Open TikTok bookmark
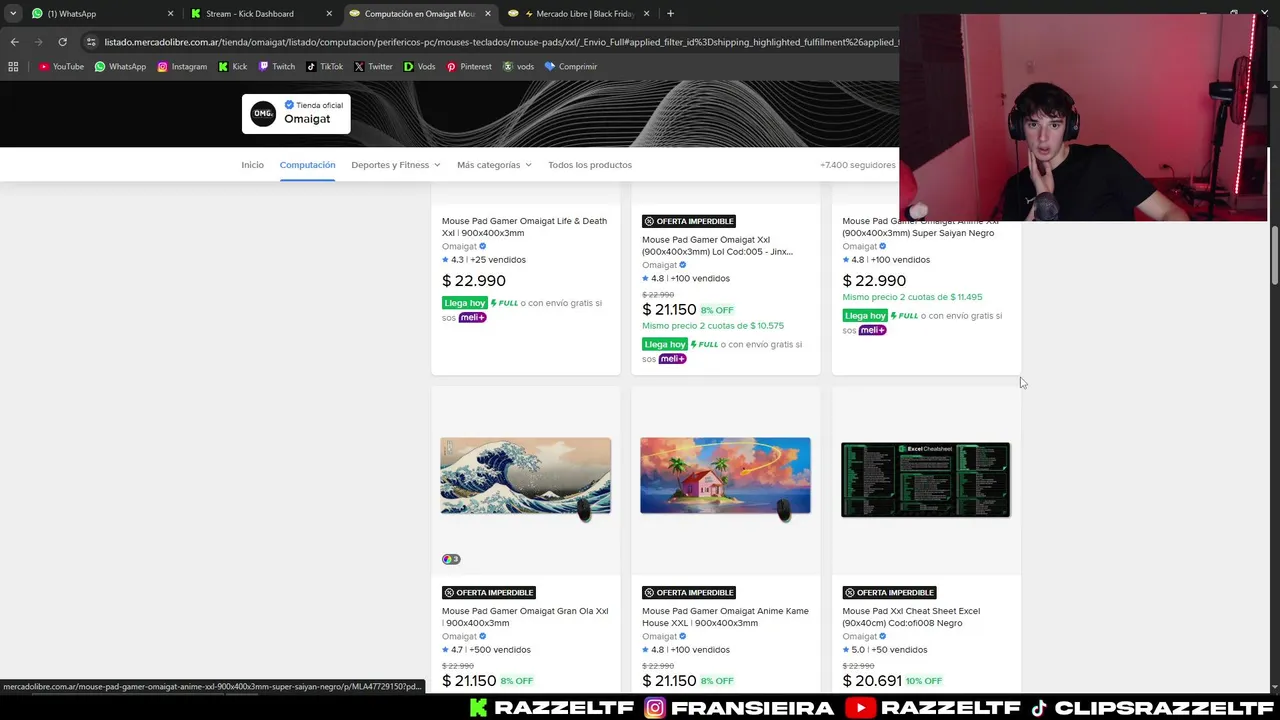This screenshot has height=720, width=1280. [324, 67]
